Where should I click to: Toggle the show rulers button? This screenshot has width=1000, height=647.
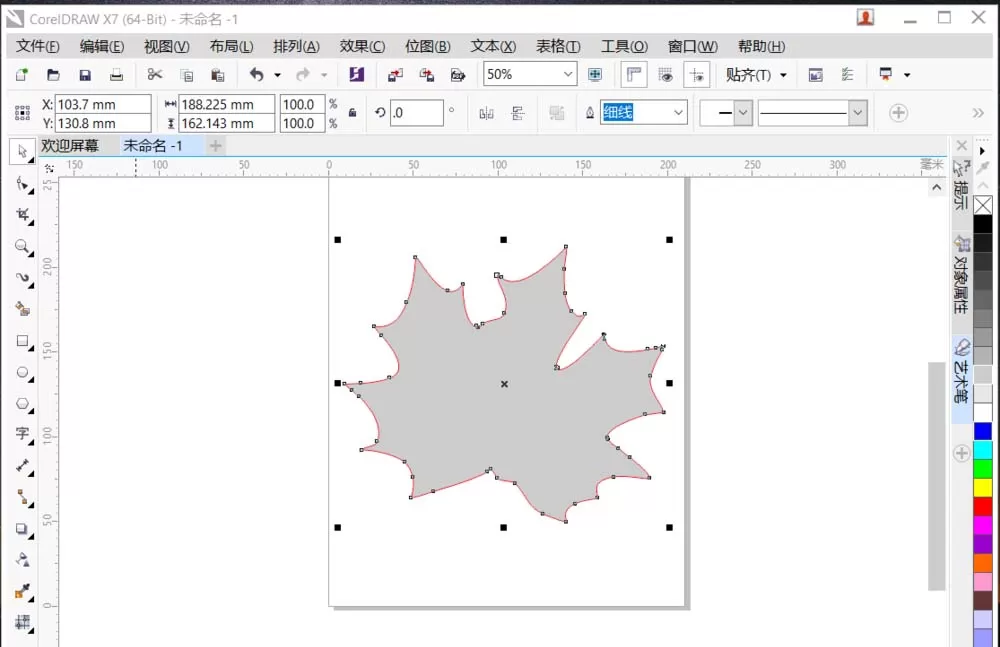(x=634, y=75)
